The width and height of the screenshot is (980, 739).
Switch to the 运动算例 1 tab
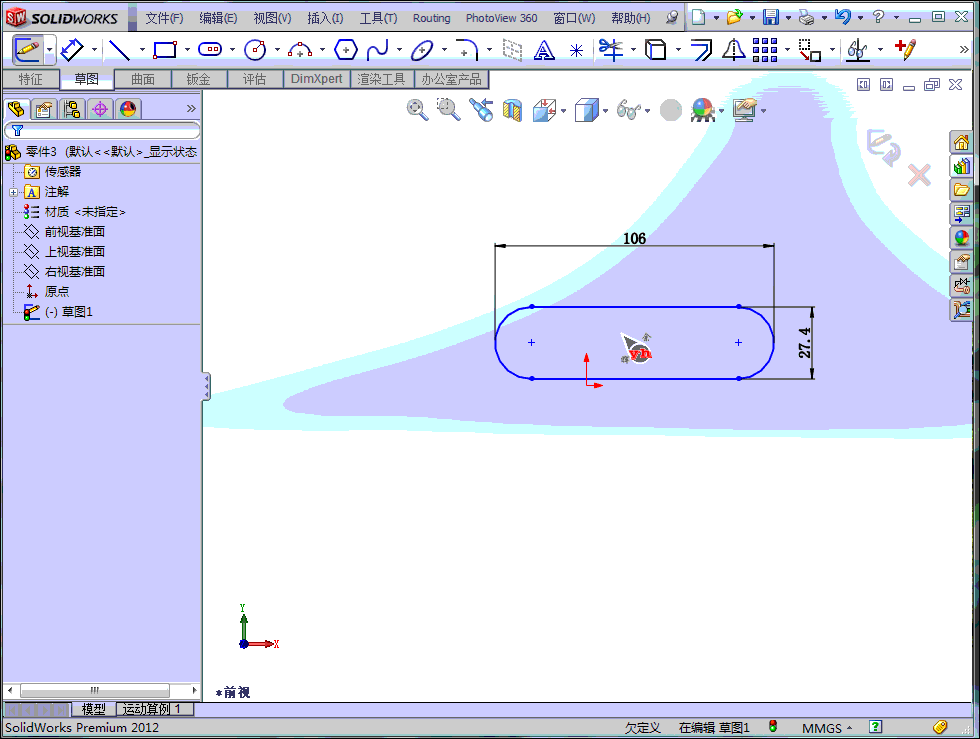point(154,709)
